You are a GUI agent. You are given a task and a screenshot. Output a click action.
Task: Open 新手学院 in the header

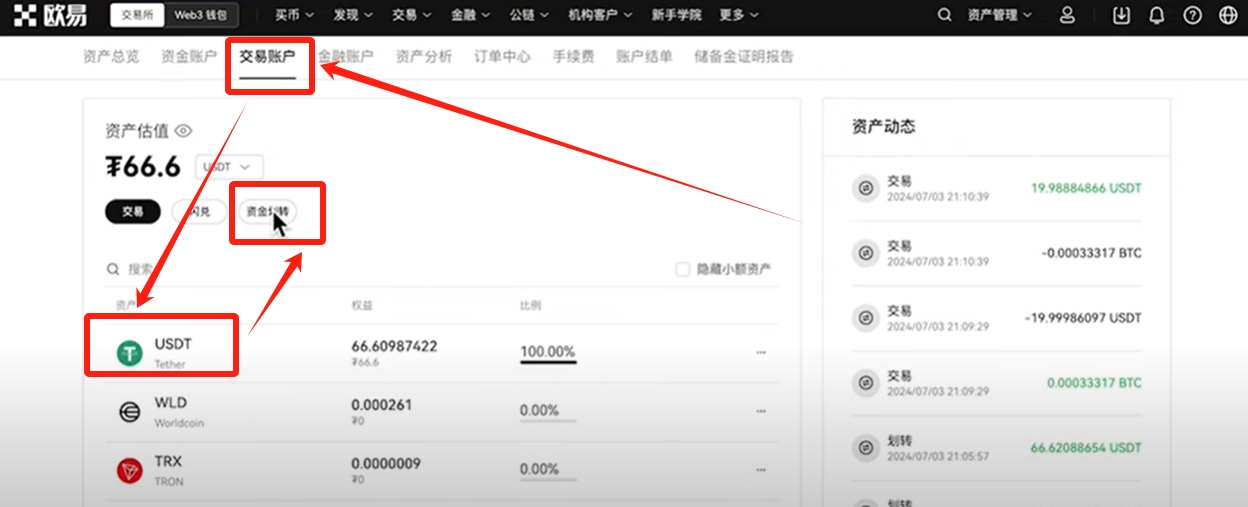(676, 15)
